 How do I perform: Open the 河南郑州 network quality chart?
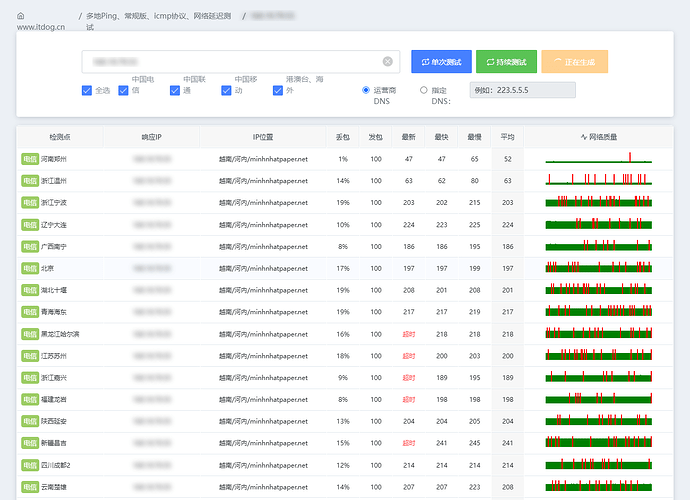[x=598, y=158]
